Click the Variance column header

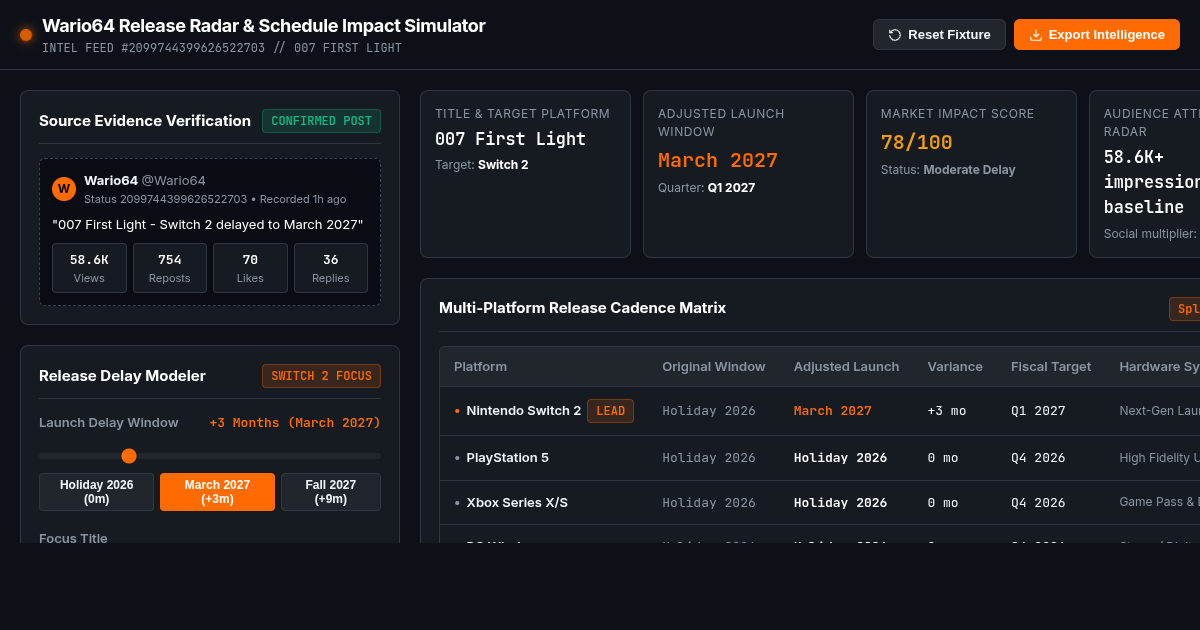pyautogui.click(x=955, y=366)
